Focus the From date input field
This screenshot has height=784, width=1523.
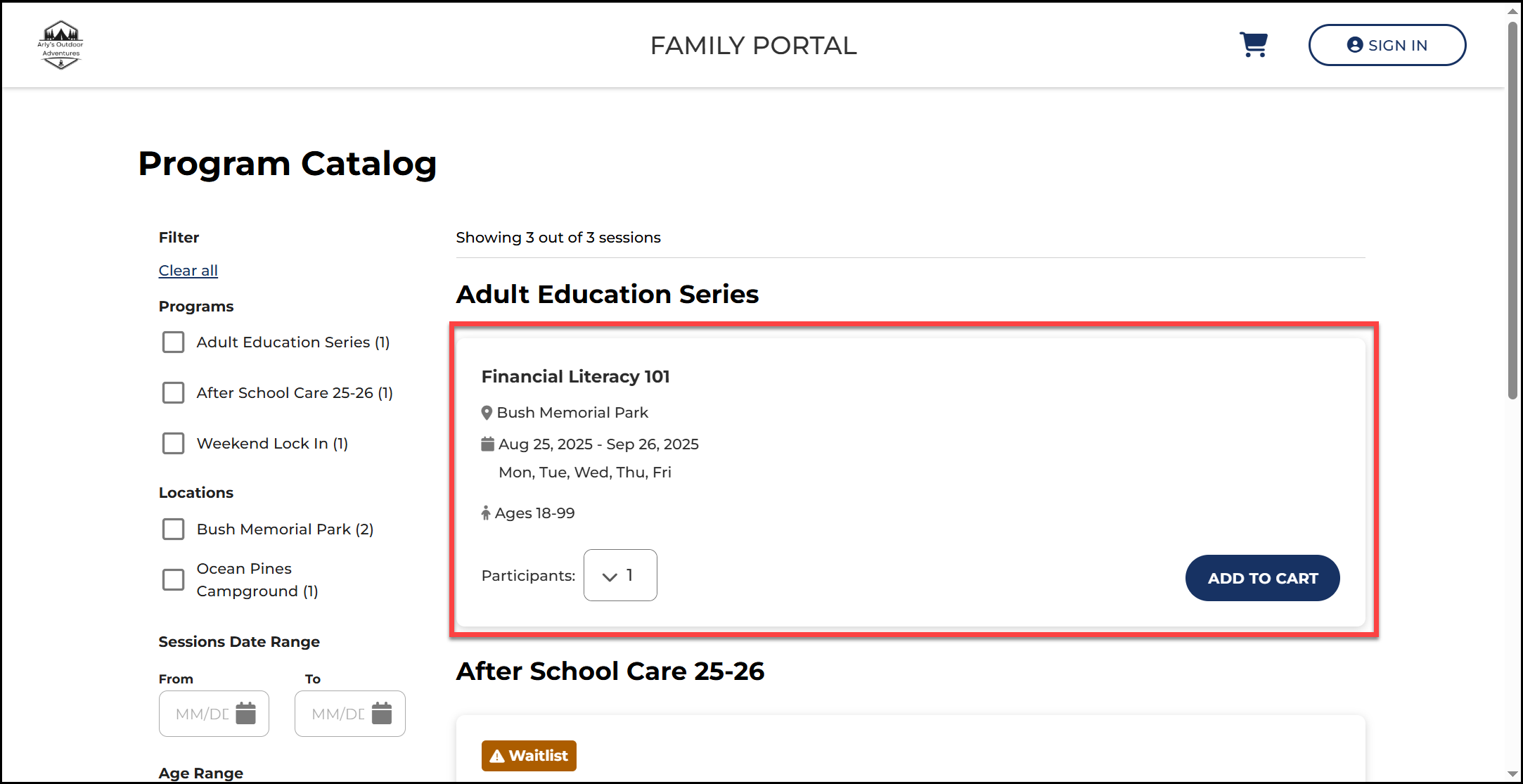202,714
